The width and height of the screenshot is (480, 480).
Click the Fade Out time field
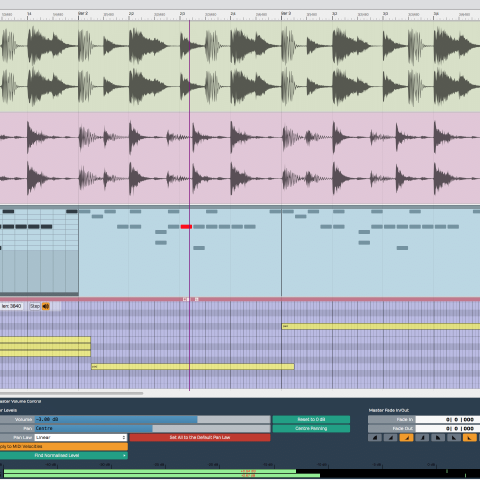tap(447, 428)
